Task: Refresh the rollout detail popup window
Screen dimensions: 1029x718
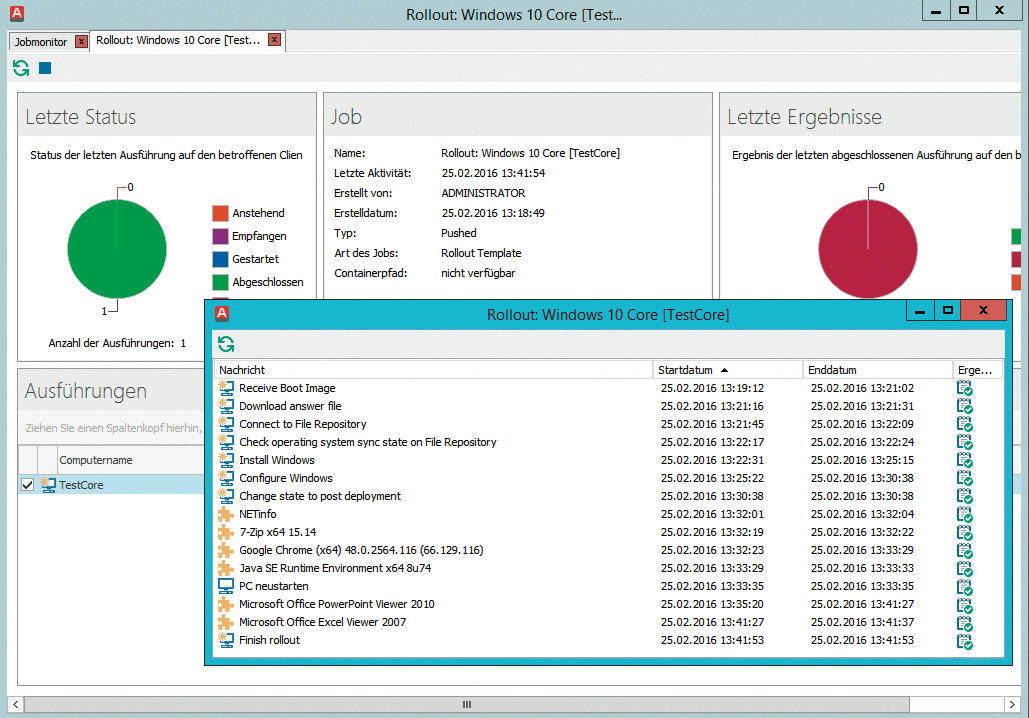Action: (226, 344)
